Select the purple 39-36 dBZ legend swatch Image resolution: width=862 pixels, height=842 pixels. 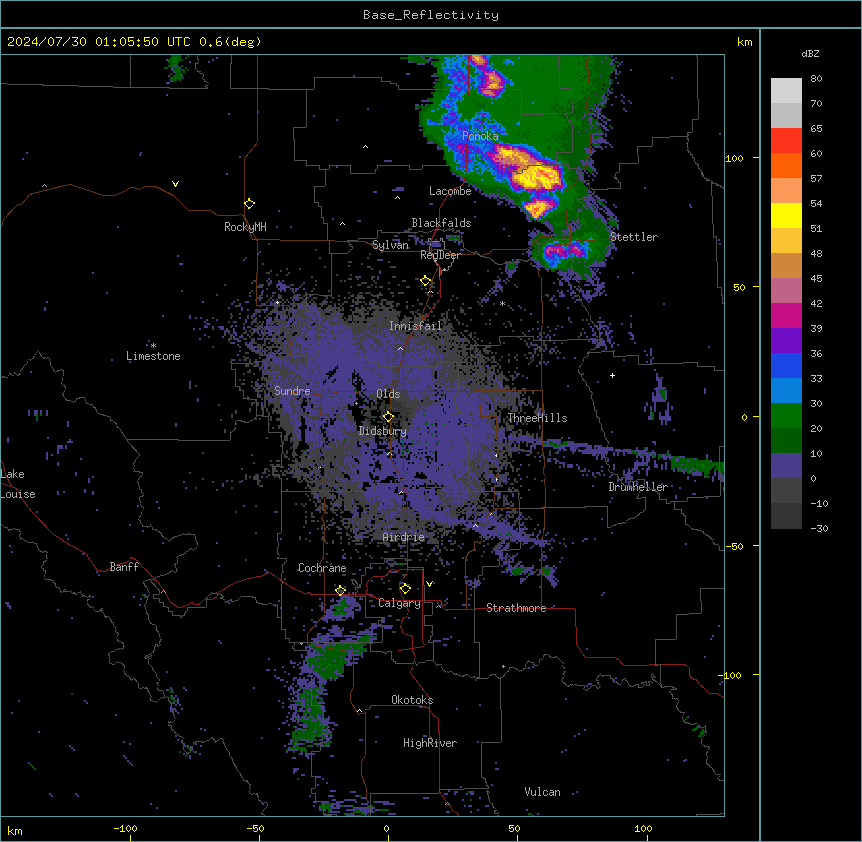786,340
